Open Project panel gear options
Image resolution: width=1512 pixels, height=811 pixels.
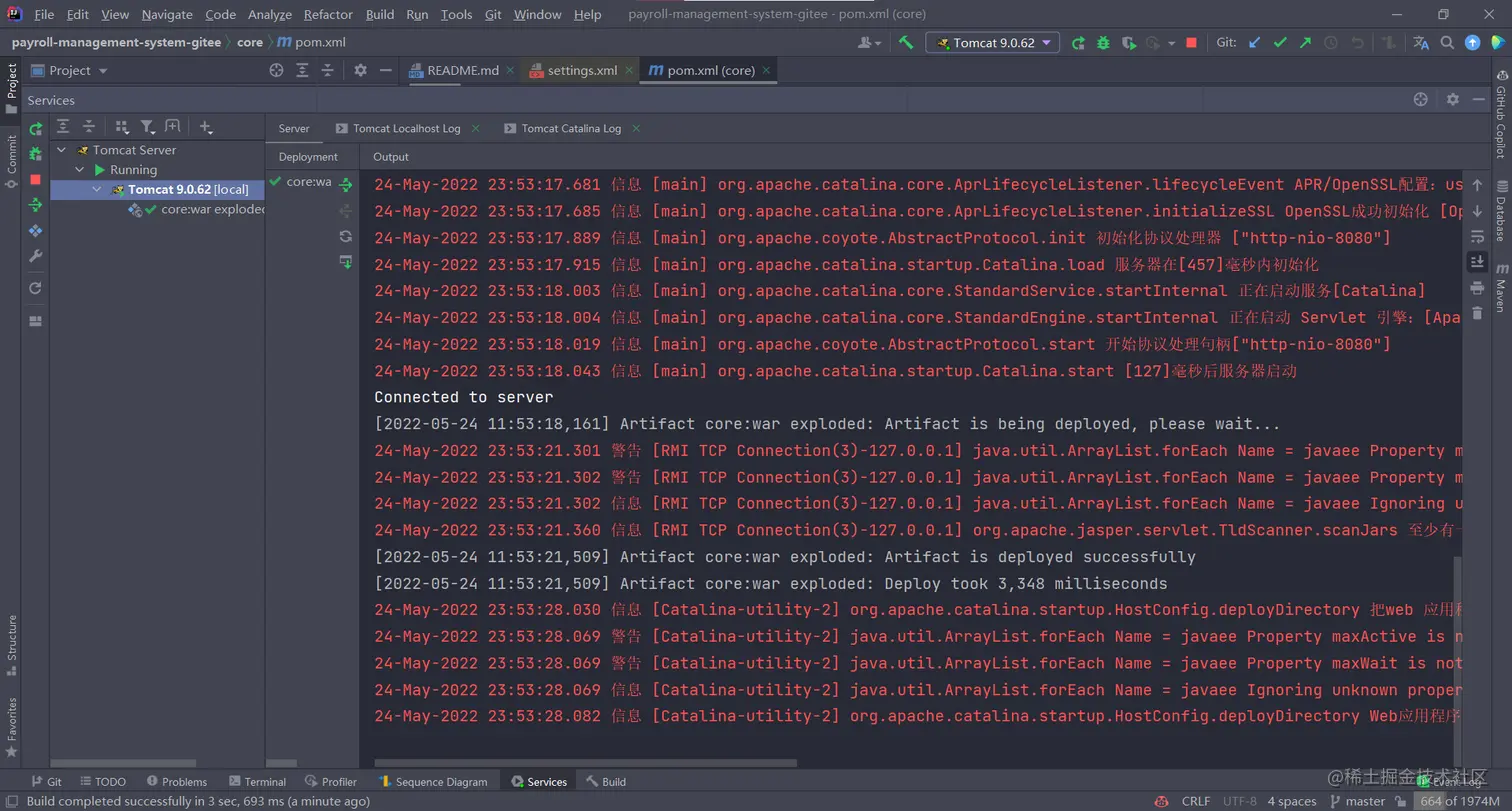tap(360, 70)
